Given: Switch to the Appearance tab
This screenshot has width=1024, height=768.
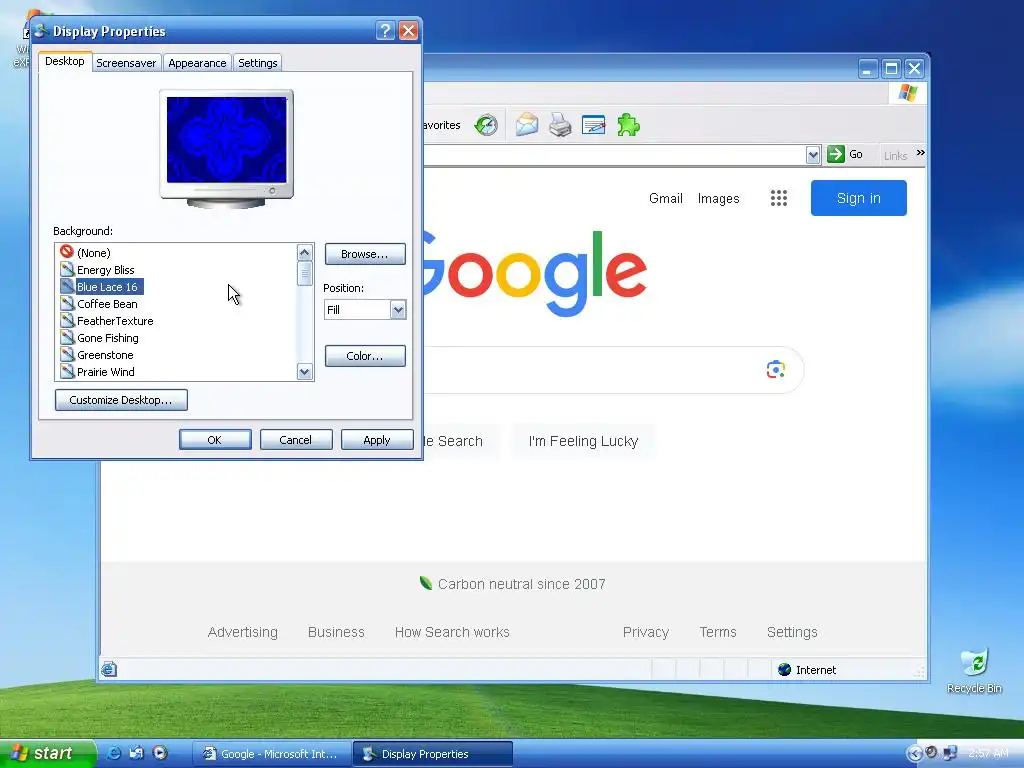Looking at the screenshot, I should [x=197, y=63].
